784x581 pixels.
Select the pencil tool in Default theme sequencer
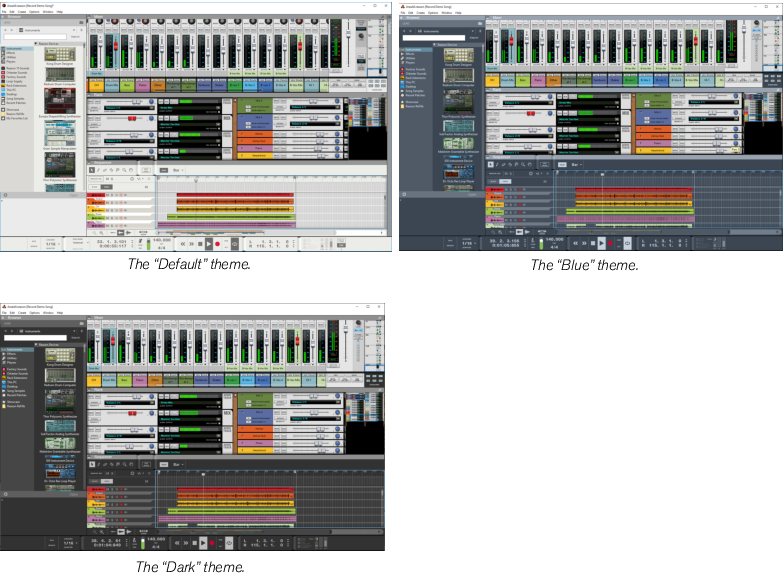click(x=99, y=170)
